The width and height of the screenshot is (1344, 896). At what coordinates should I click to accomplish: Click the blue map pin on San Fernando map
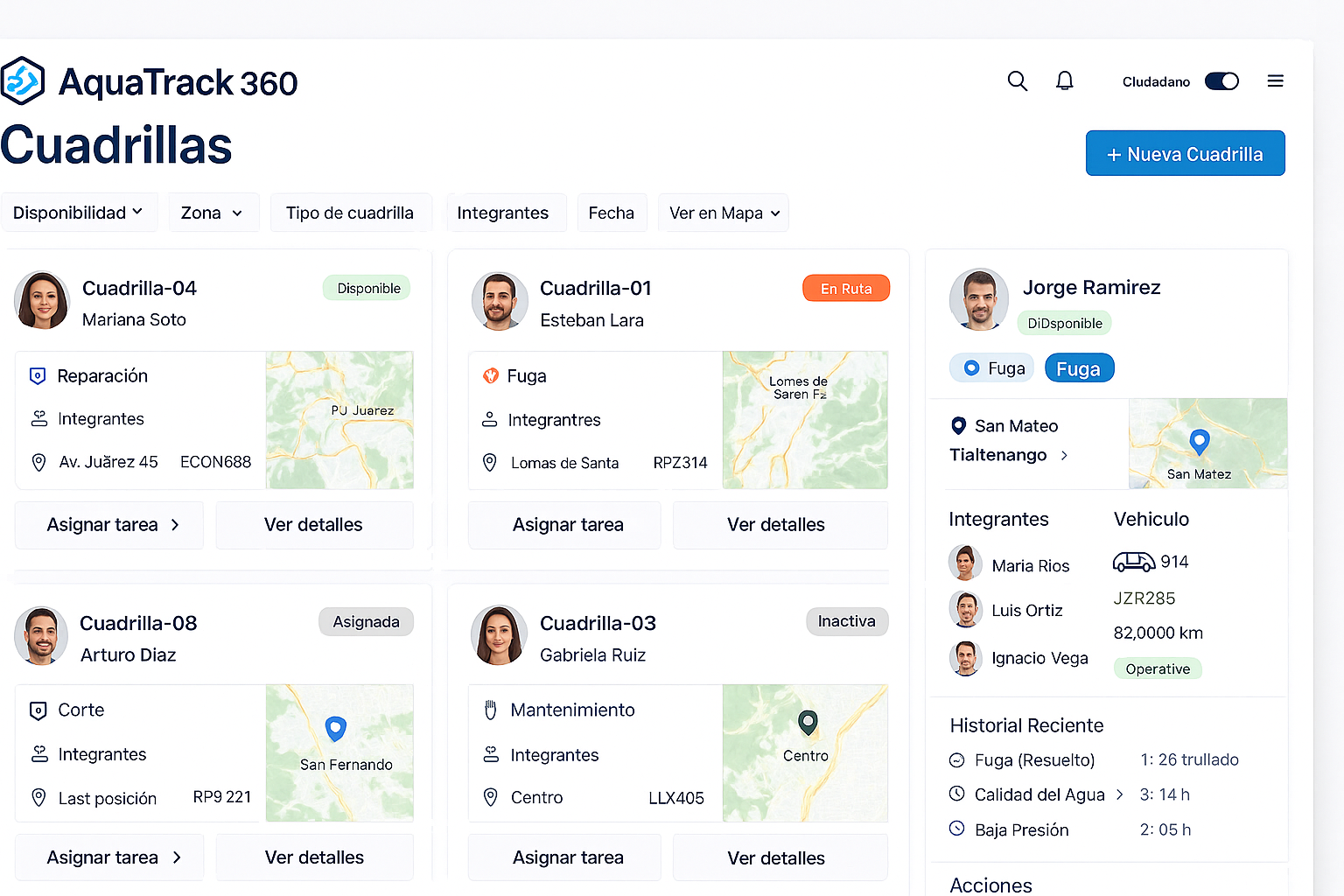coord(335,728)
